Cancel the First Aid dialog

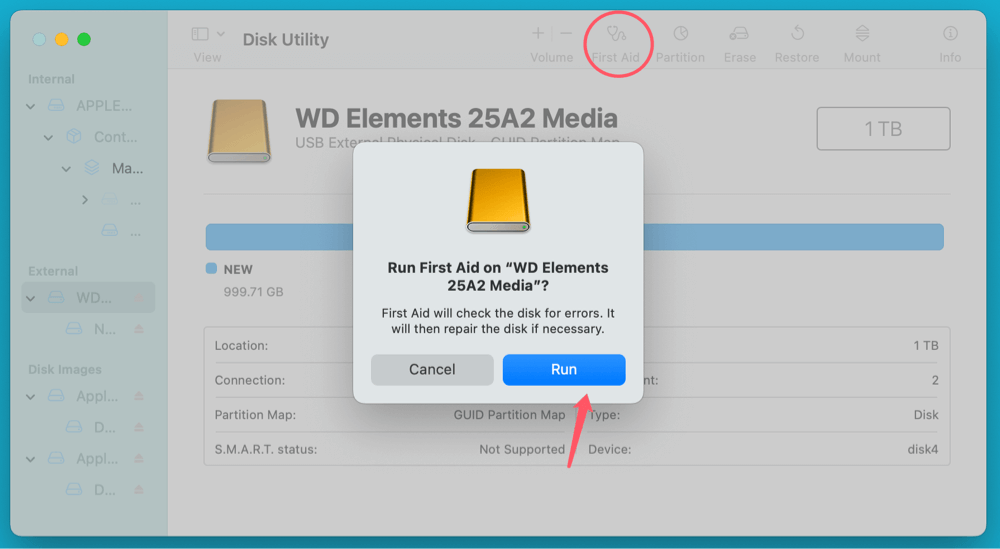(432, 369)
